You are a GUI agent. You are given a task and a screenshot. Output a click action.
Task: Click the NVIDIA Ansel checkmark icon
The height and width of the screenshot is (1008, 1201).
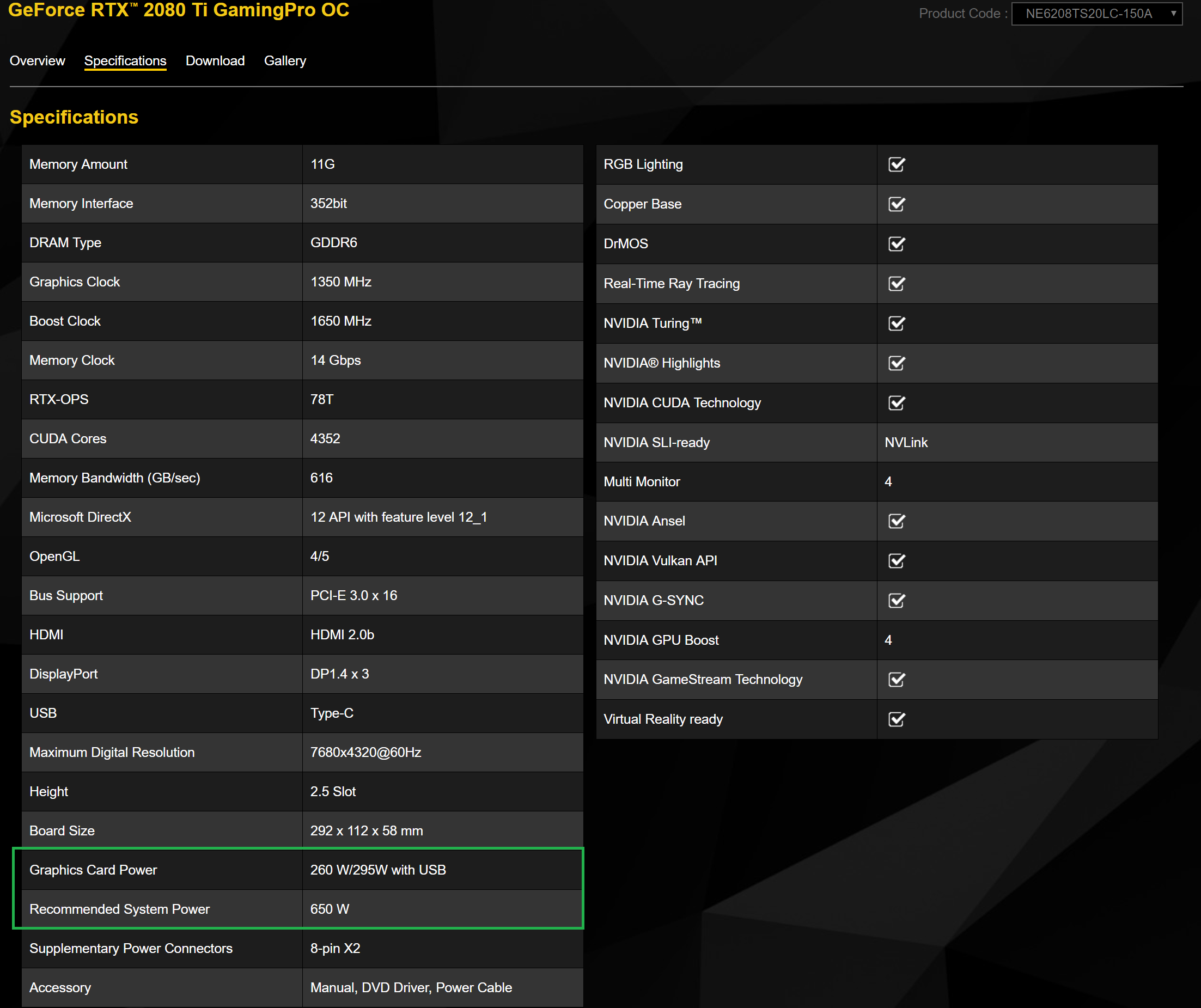(x=896, y=521)
